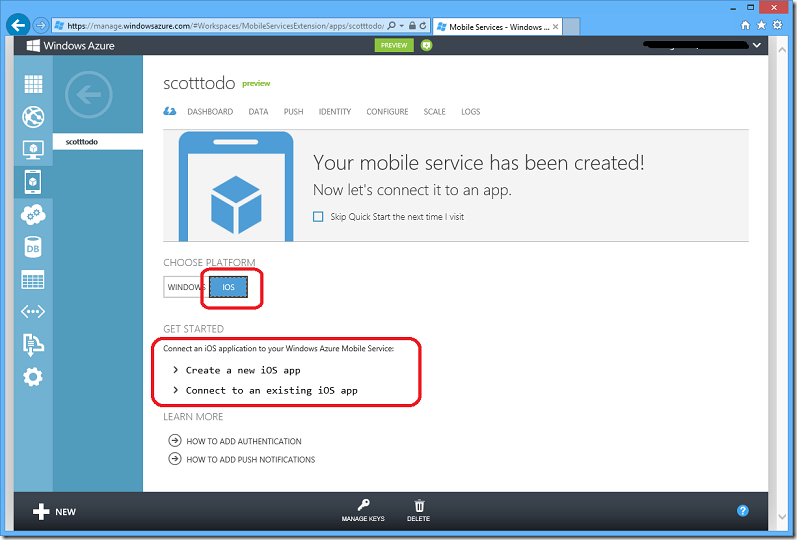Click the green feedback icon beside PREVIEW

pyautogui.click(x=426, y=45)
